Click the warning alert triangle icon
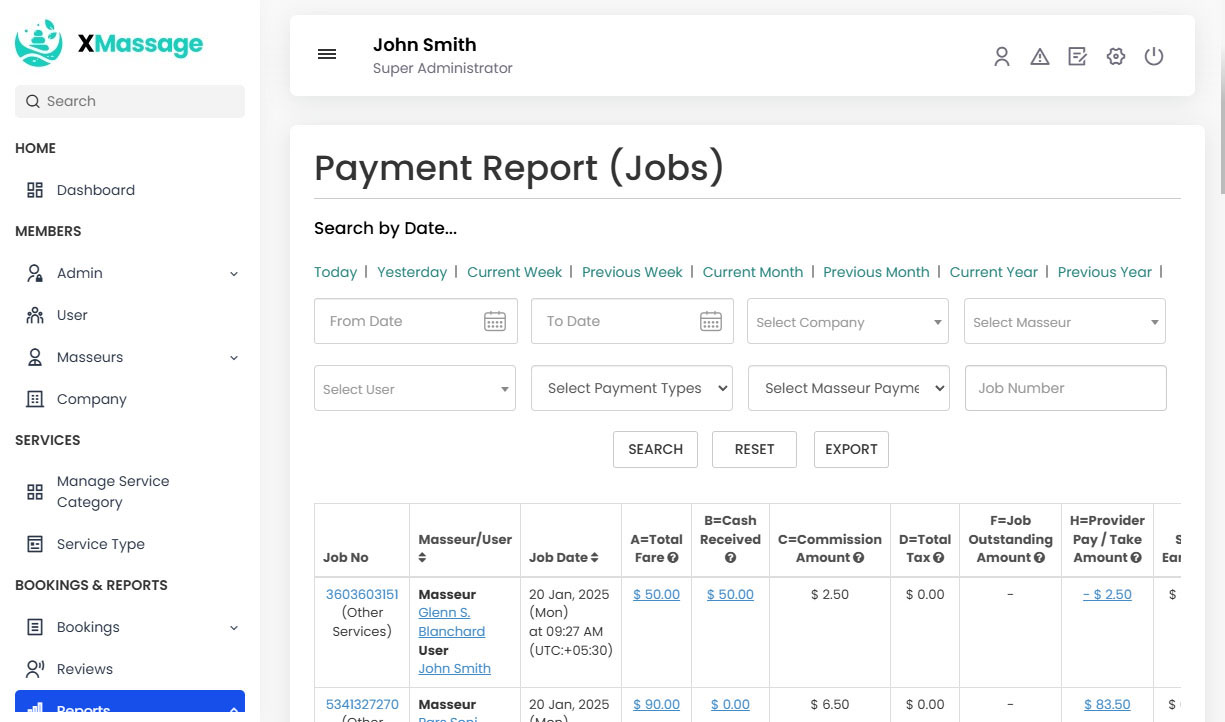The height and width of the screenshot is (722, 1225). coord(1040,57)
